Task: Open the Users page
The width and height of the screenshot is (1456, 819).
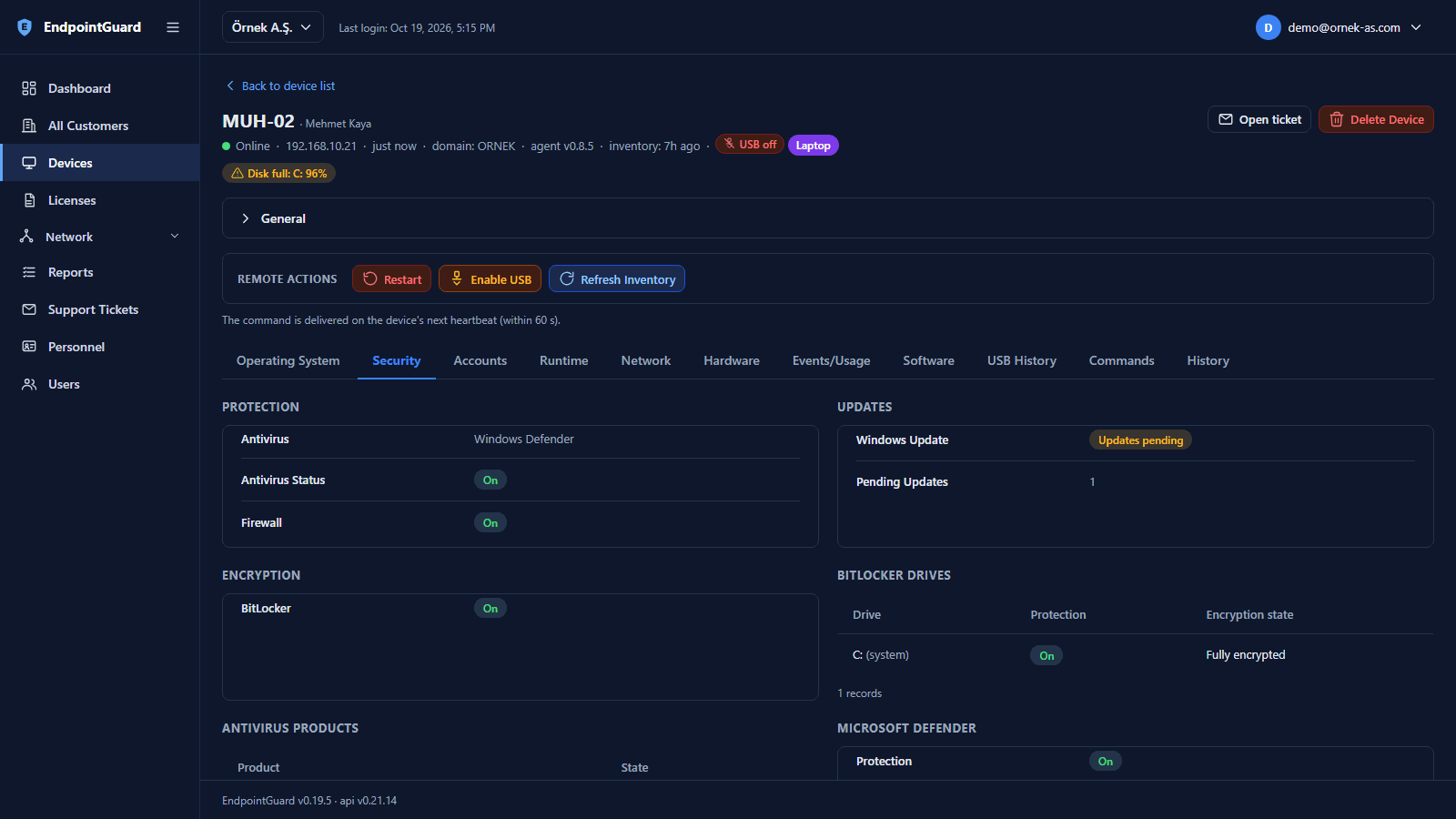Action: click(100, 384)
